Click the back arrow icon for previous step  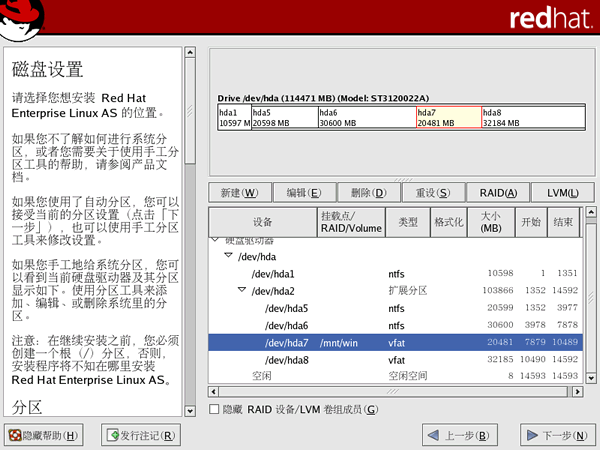coord(433,435)
